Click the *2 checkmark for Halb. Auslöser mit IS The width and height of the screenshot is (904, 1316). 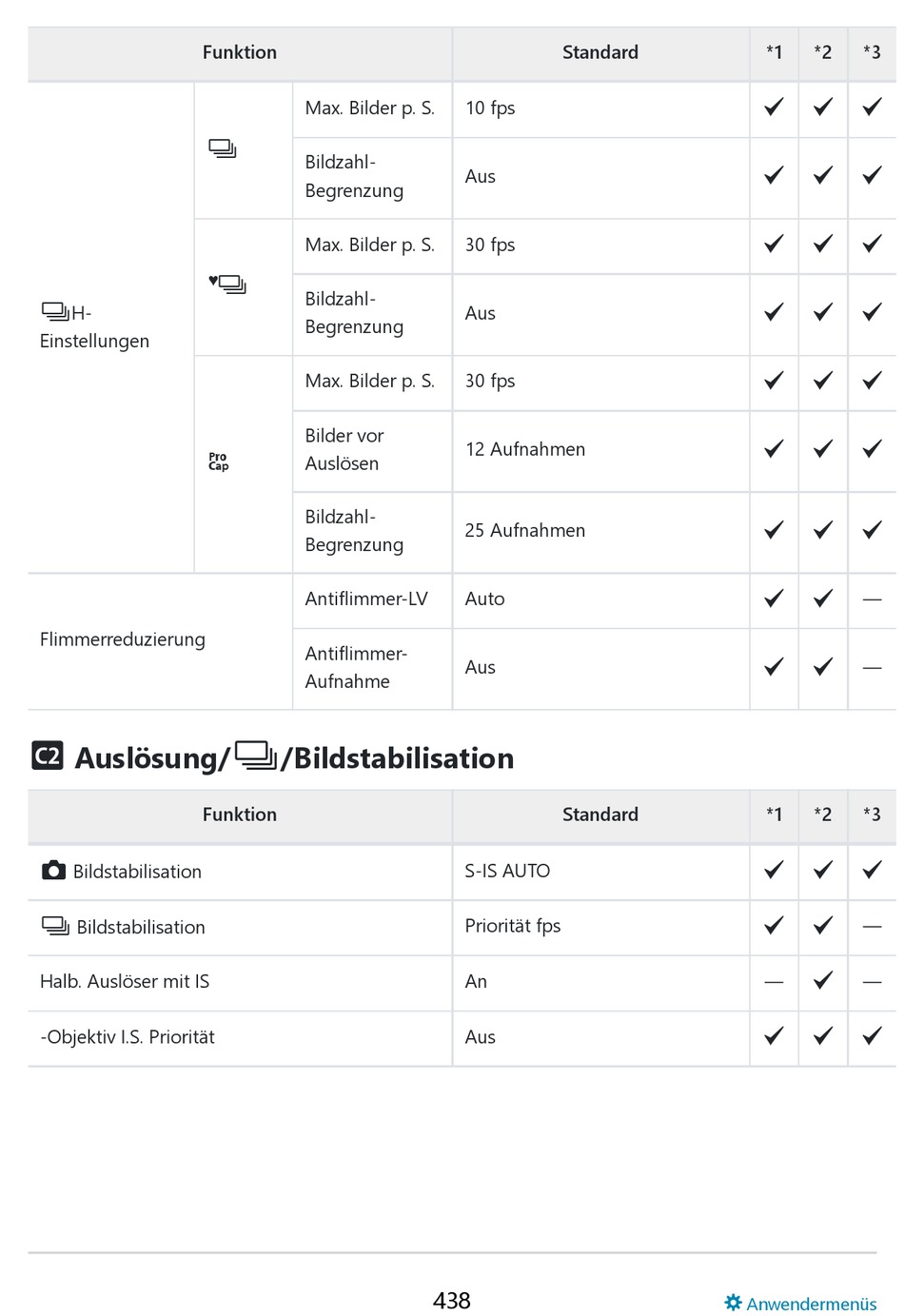[x=823, y=981]
